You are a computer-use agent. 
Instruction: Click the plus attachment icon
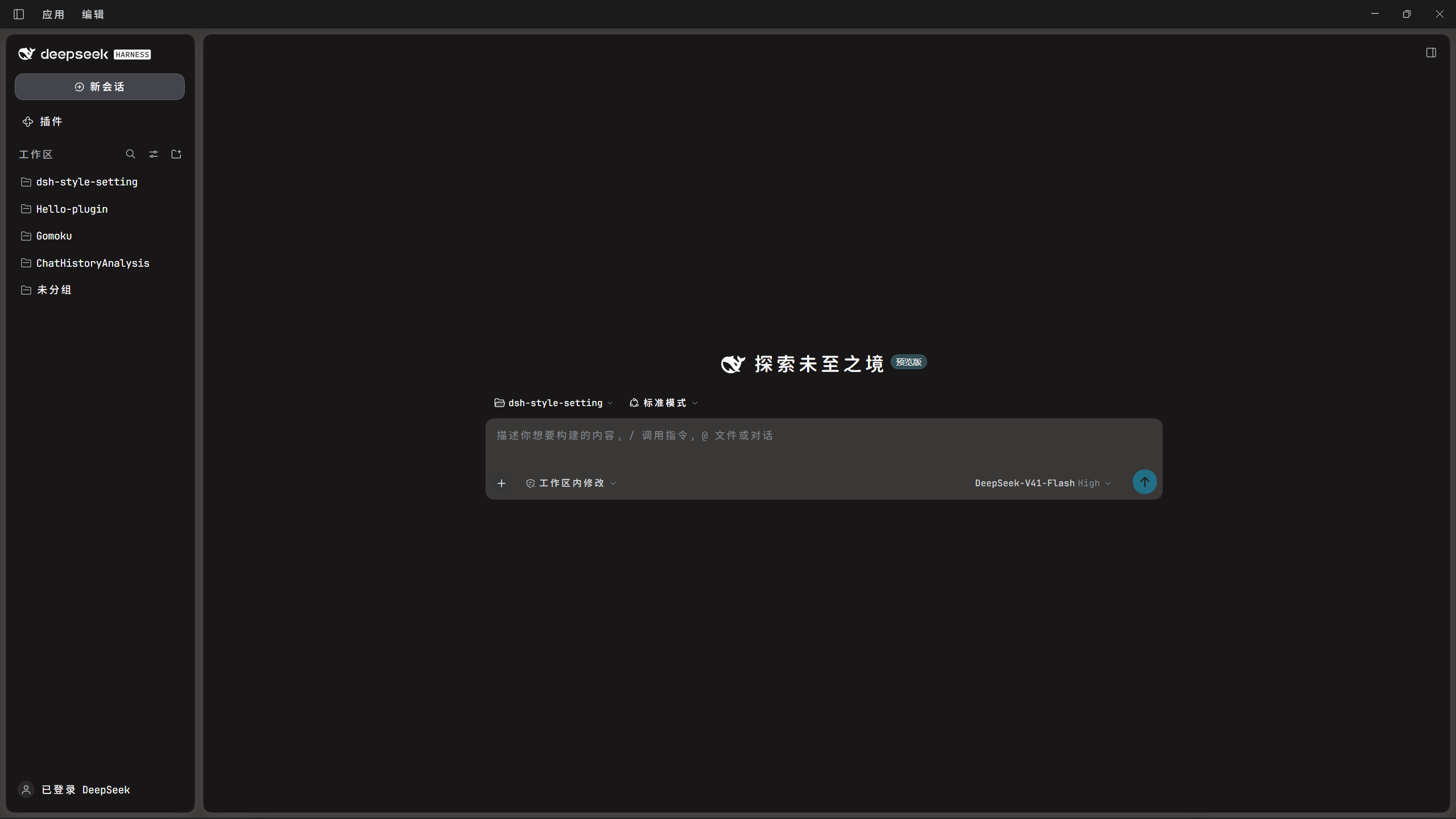tap(501, 483)
